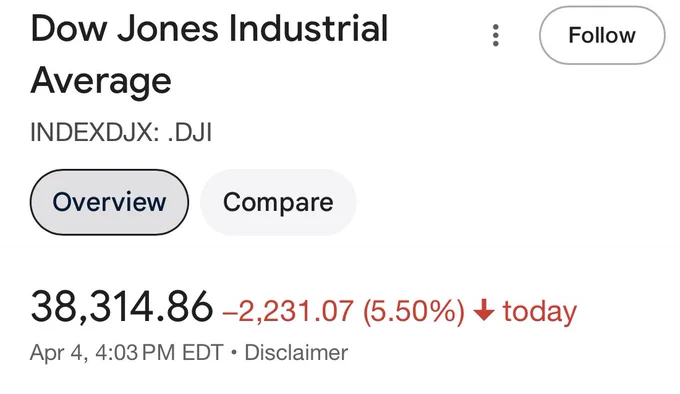Click the red down arrow icon
This screenshot has height=394, width=680.
pos(484,310)
